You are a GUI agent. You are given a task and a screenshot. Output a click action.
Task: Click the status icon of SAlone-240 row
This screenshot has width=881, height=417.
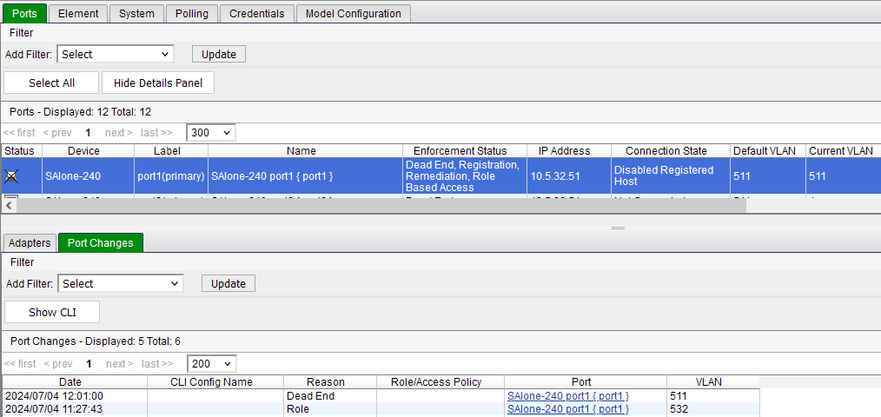click(x=11, y=176)
